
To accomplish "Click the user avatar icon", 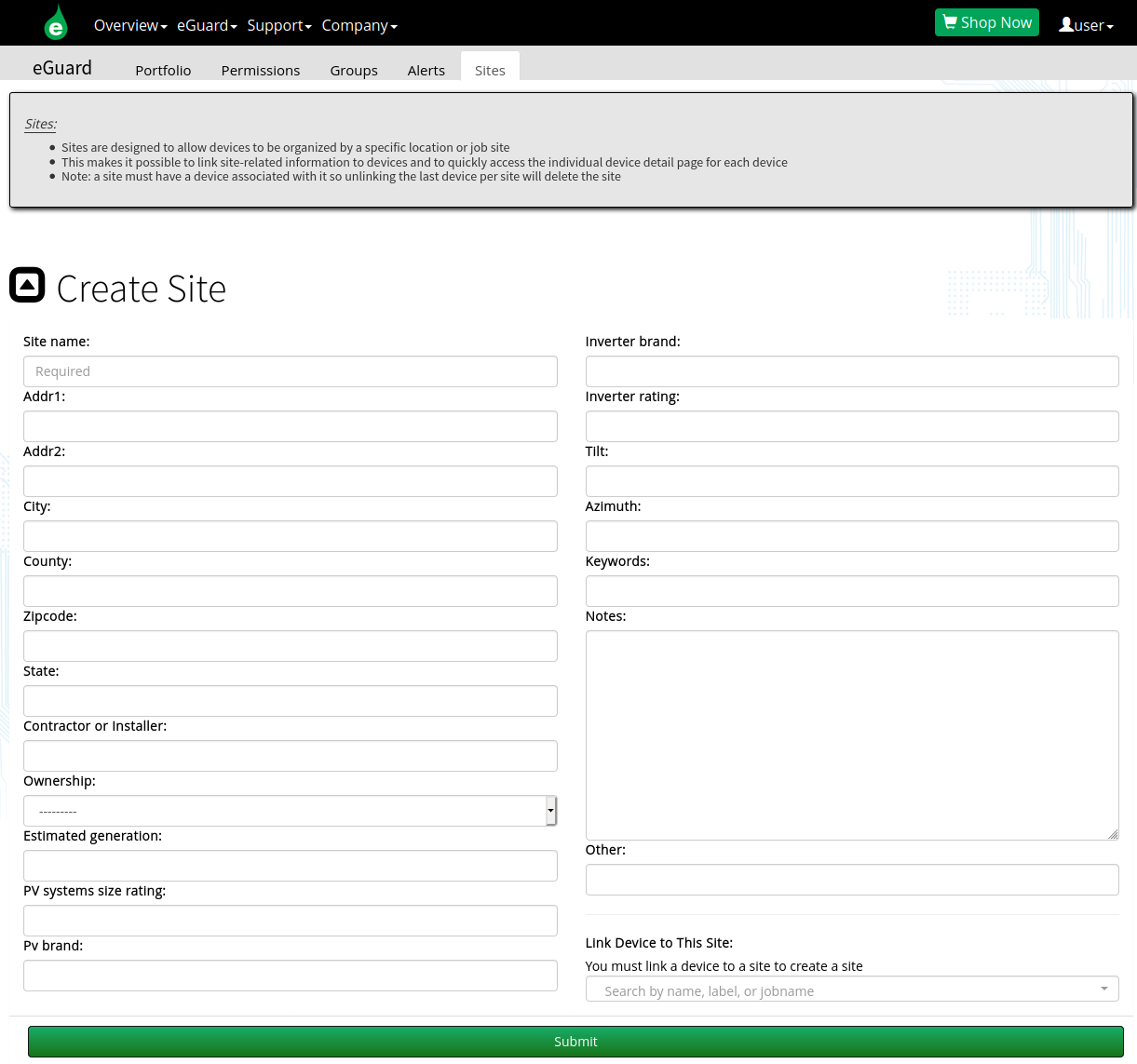I will [1066, 25].
